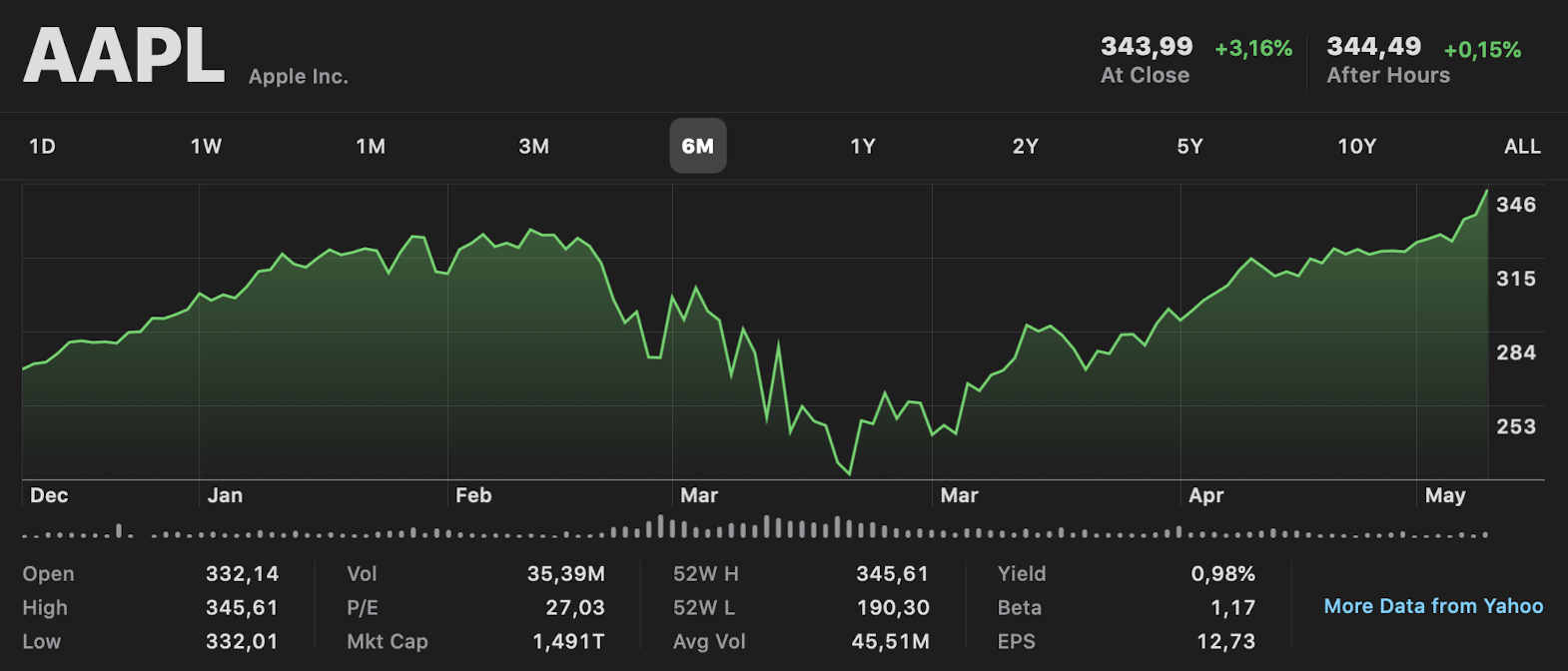Click the Feb label on chart axis
The width and height of the screenshot is (1568, 671).
click(473, 495)
